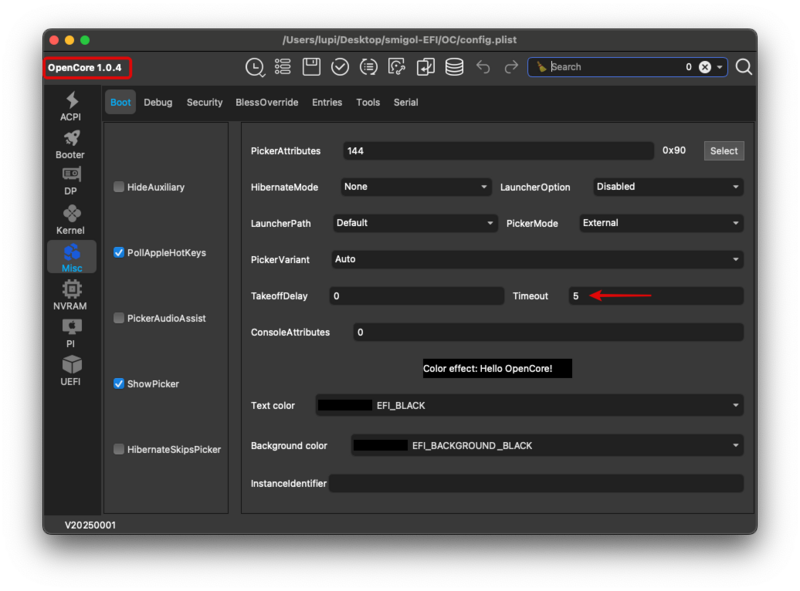Screen dimensions: 800x591
Task: Click the Timeout input field
Action: (x=655, y=296)
